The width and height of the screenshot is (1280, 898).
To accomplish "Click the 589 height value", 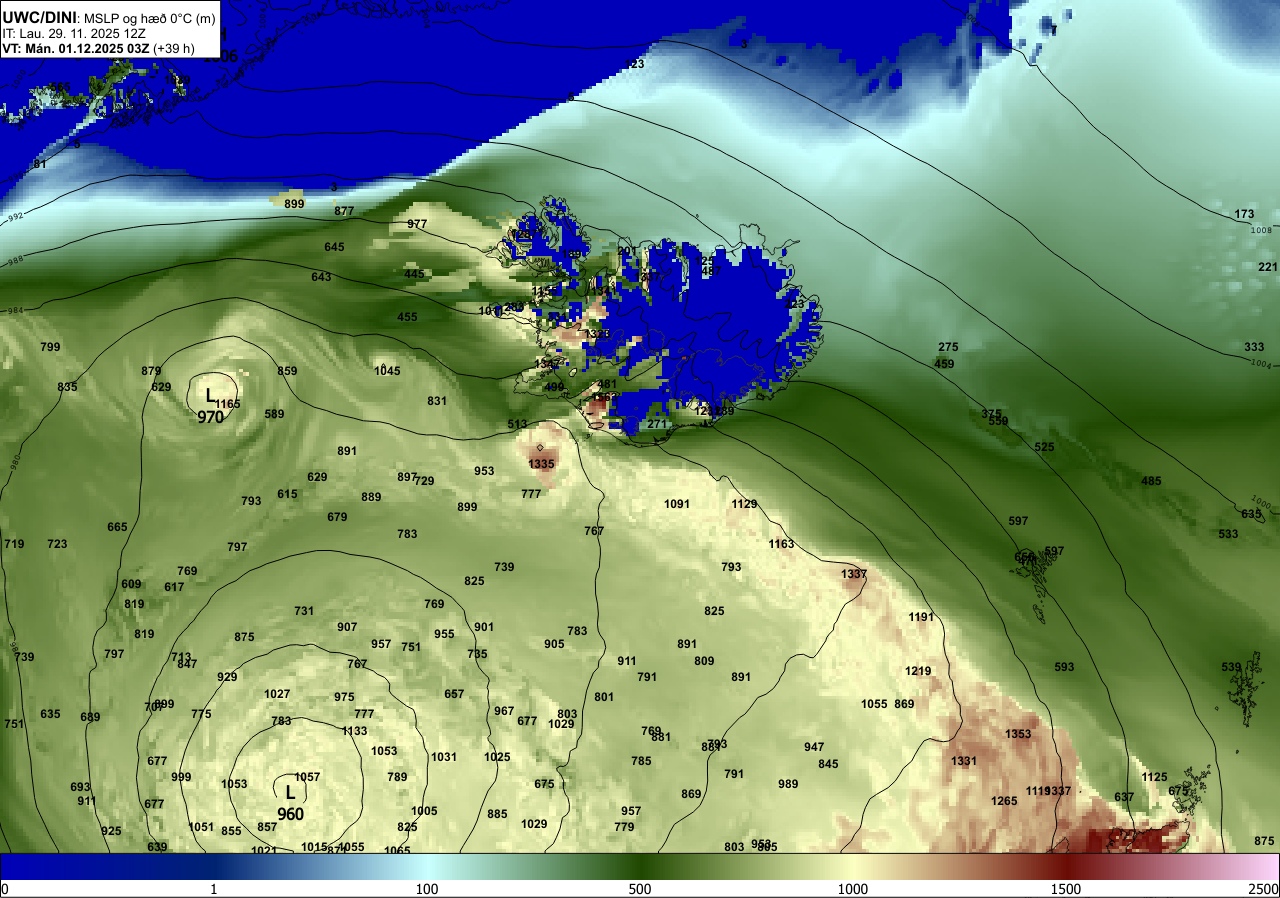I will tap(274, 414).
